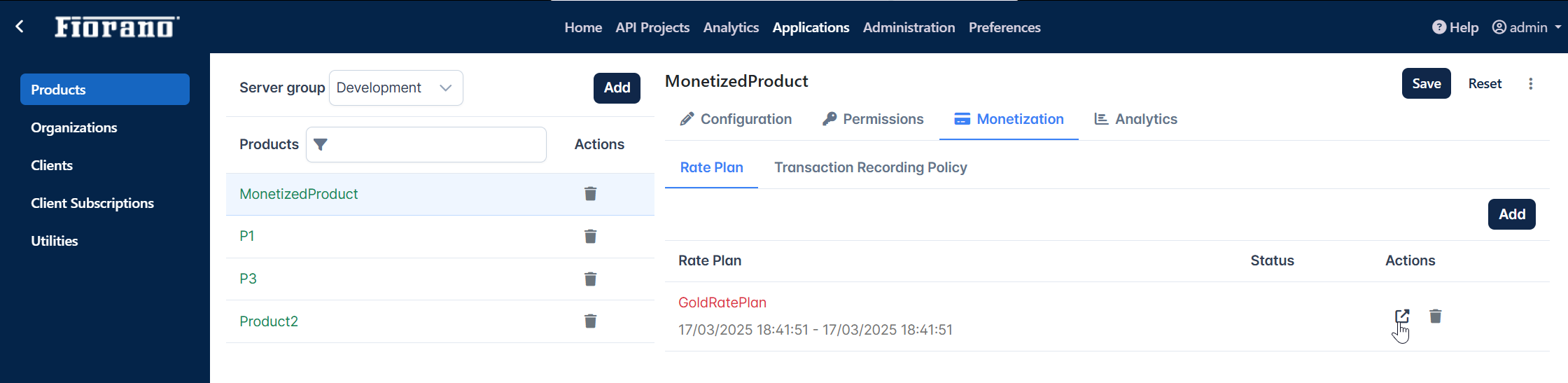Delete the MonetizedProduct product row
Viewport: 1568px width, 383px height.
(590, 194)
